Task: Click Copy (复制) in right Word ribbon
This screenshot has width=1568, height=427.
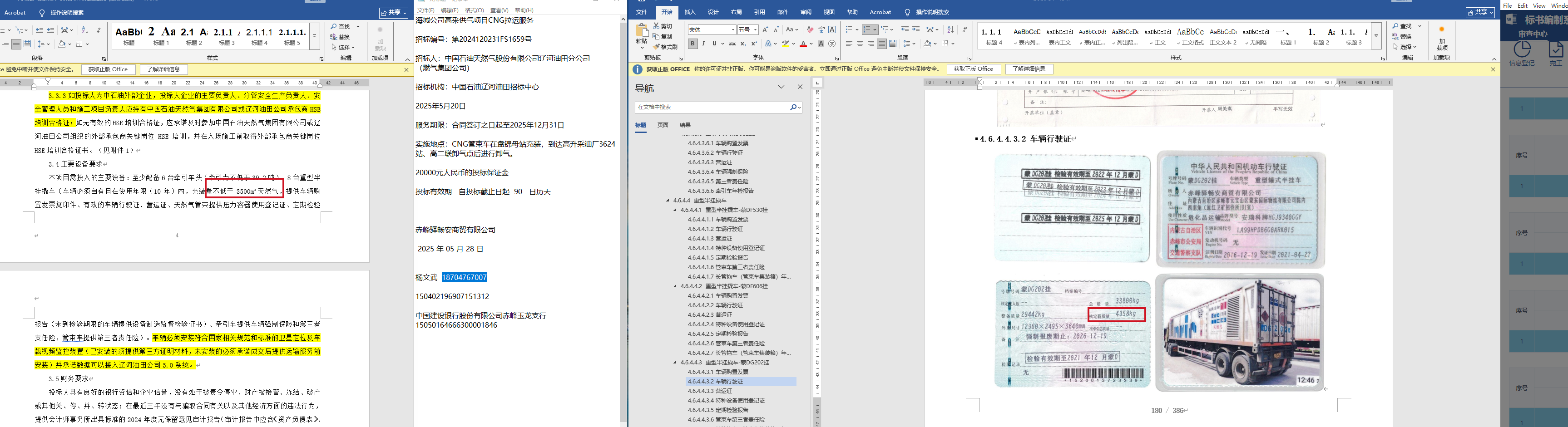Action: coord(662,36)
